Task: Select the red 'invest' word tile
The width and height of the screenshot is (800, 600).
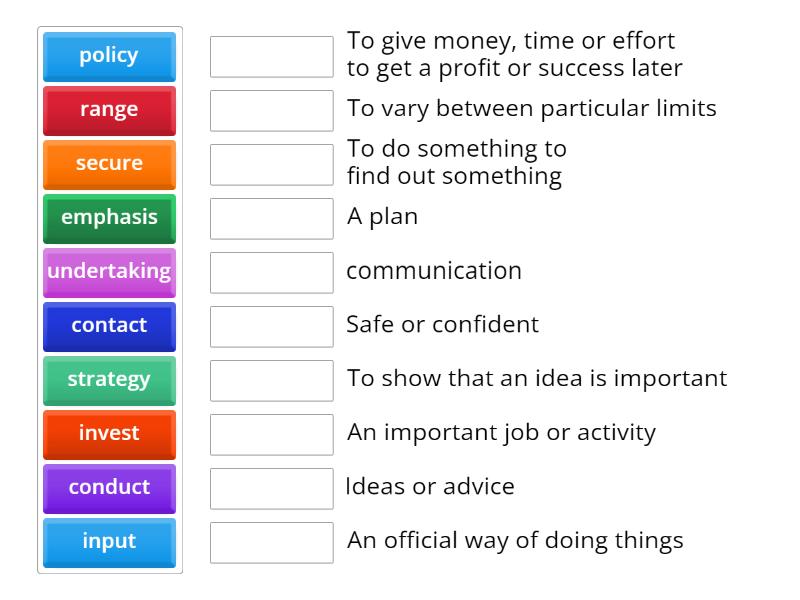Action: click(x=109, y=434)
